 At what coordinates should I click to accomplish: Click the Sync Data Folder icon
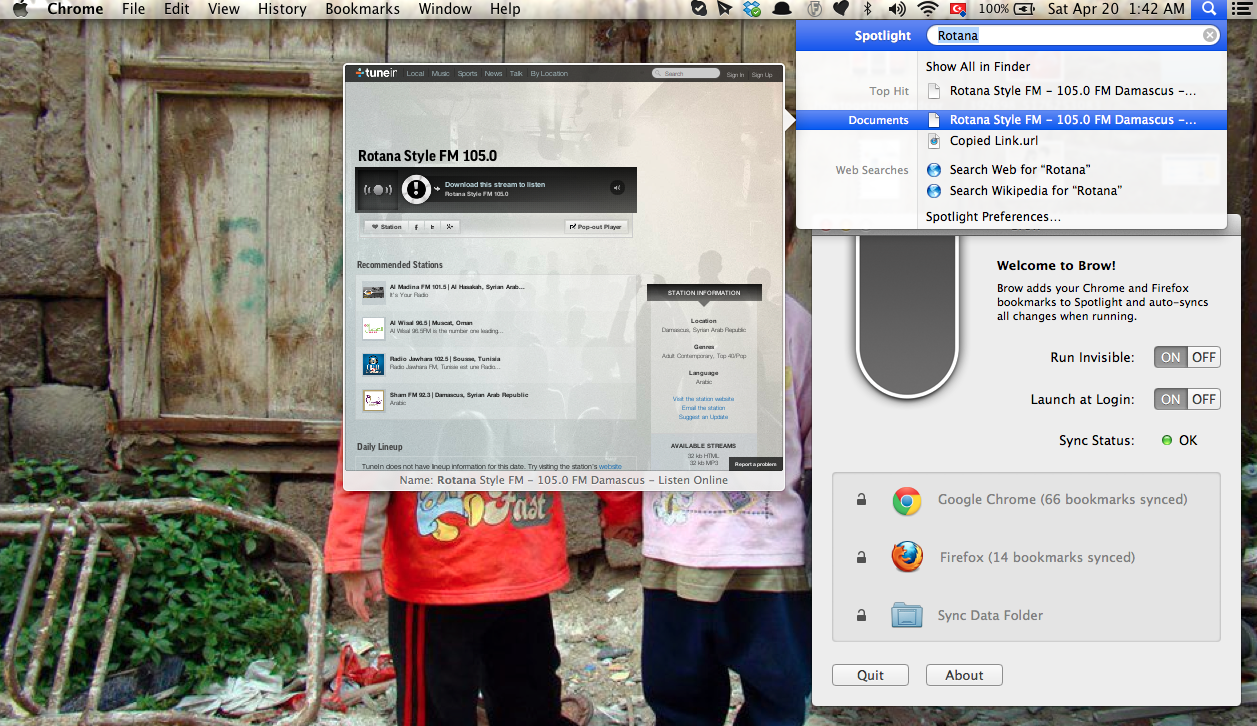[907, 615]
